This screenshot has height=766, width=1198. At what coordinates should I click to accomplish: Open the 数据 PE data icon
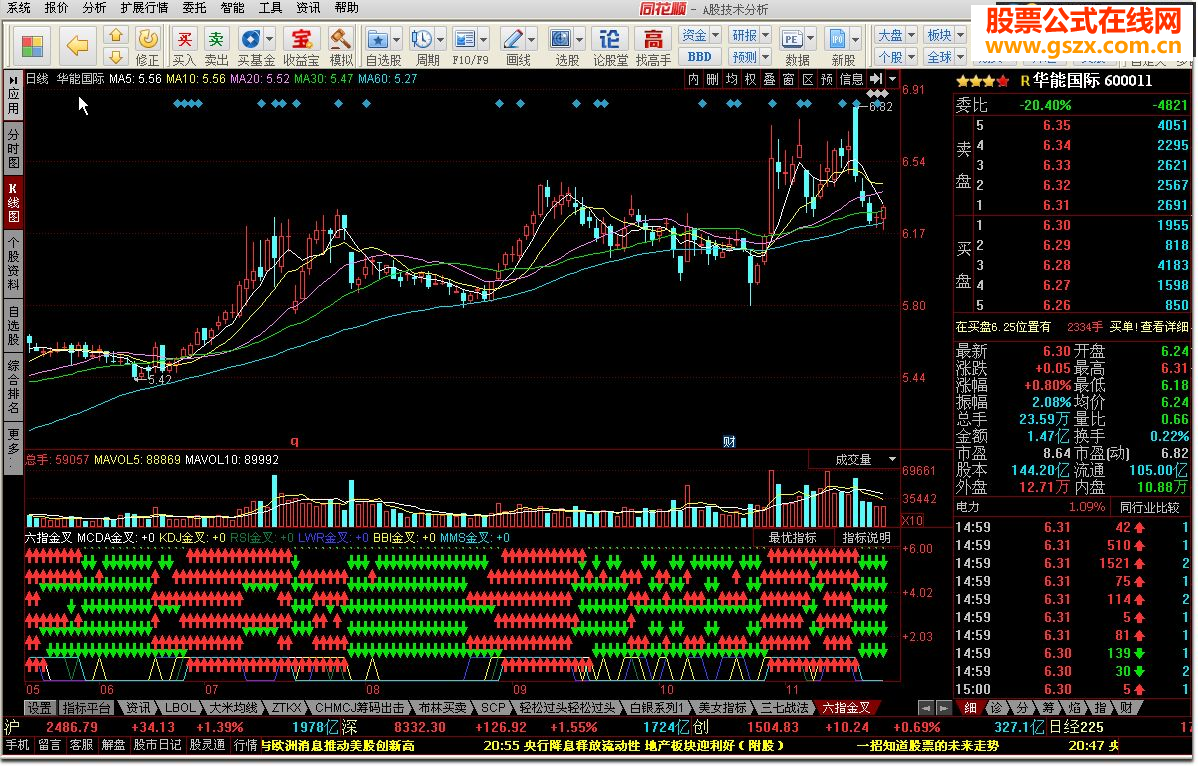[792, 39]
